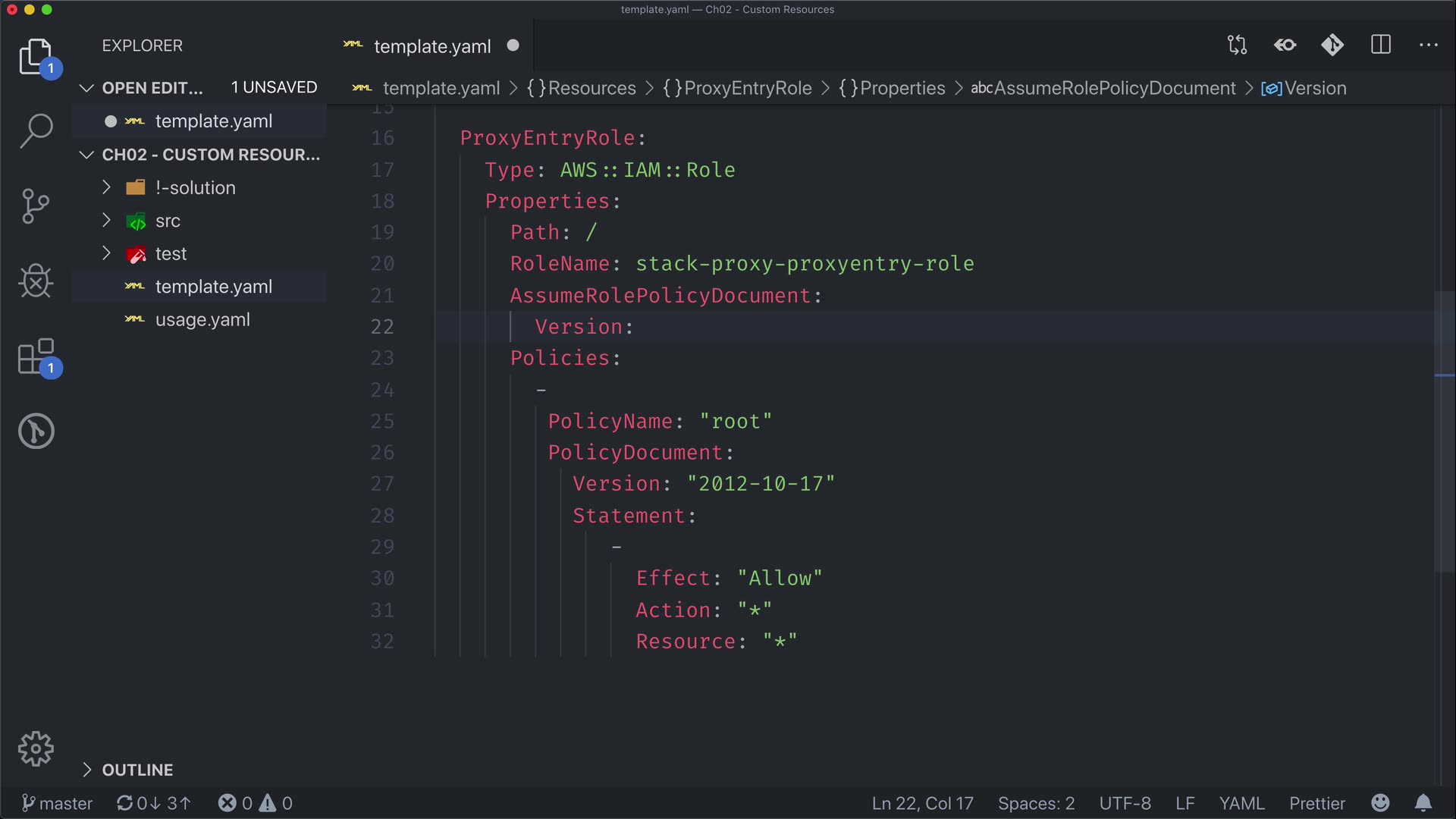Click the feedback smiley icon
Viewport: 1456px width, 819px height.
click(1380, 803)
